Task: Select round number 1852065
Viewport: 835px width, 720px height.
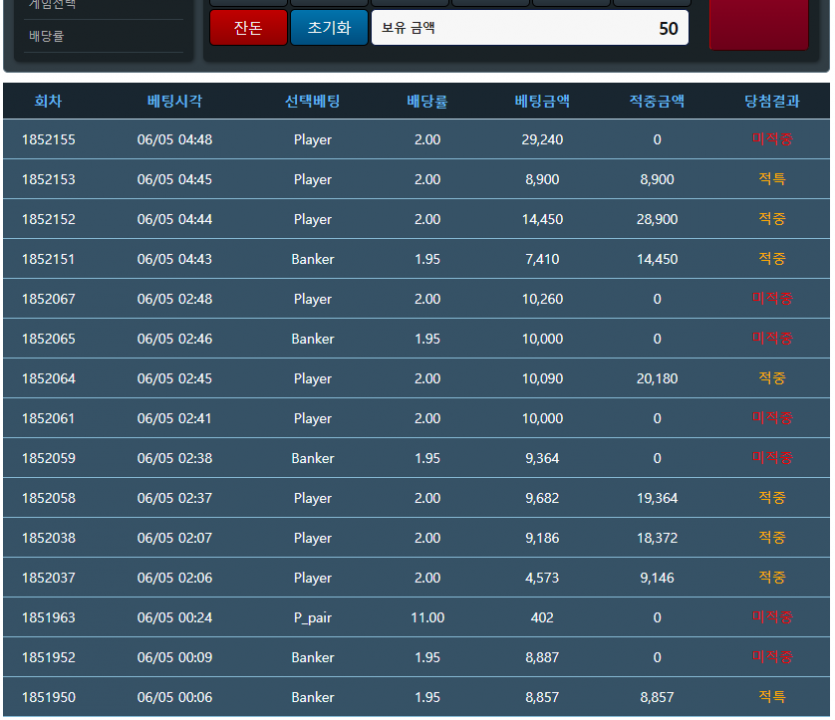Action: (x=48, y=339)
